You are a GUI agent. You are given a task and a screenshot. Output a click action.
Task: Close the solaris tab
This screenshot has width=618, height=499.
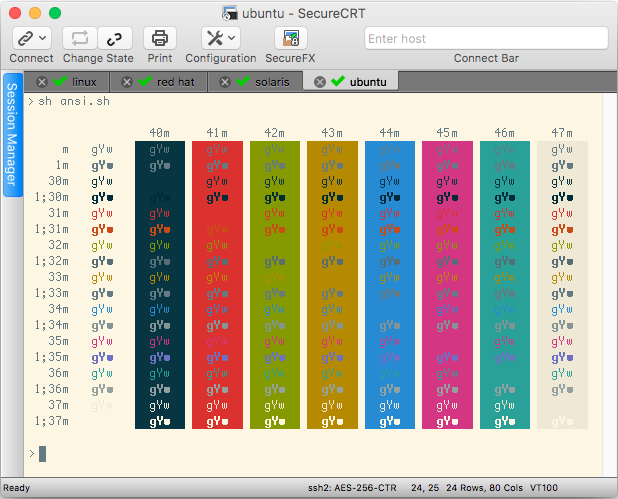225,82
